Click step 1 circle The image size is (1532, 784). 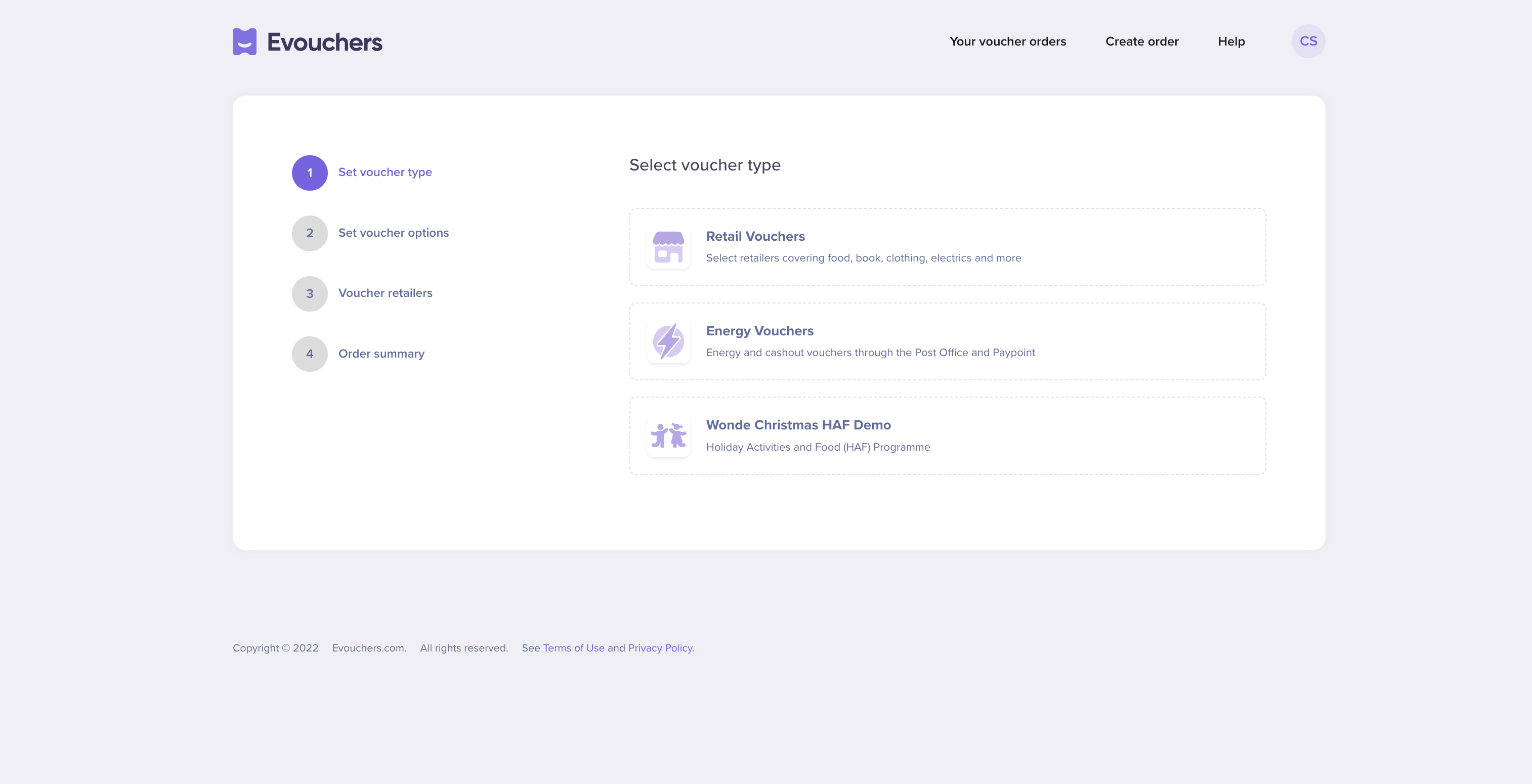coord(310,173)
